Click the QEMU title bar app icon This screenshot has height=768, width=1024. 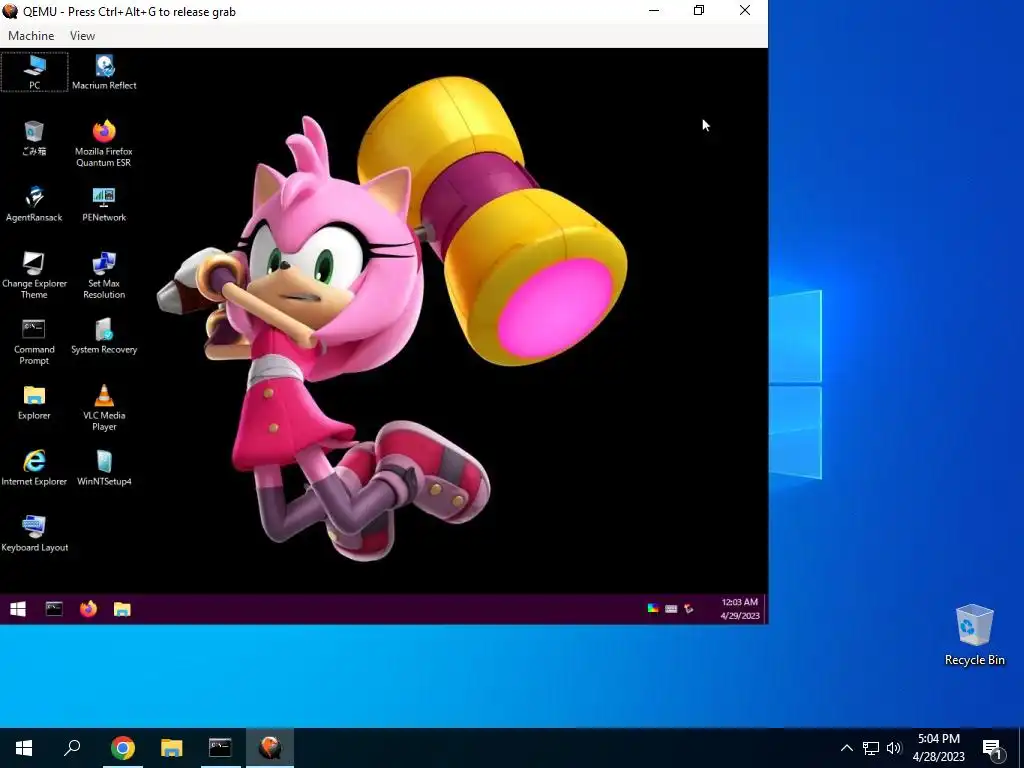pyautogui.click(x=10, y=11)
